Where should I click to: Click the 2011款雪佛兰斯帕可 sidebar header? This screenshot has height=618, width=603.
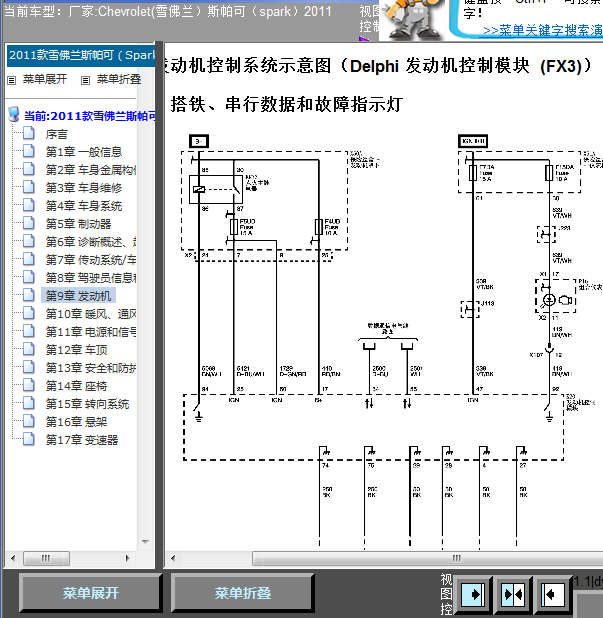[81, 55]
